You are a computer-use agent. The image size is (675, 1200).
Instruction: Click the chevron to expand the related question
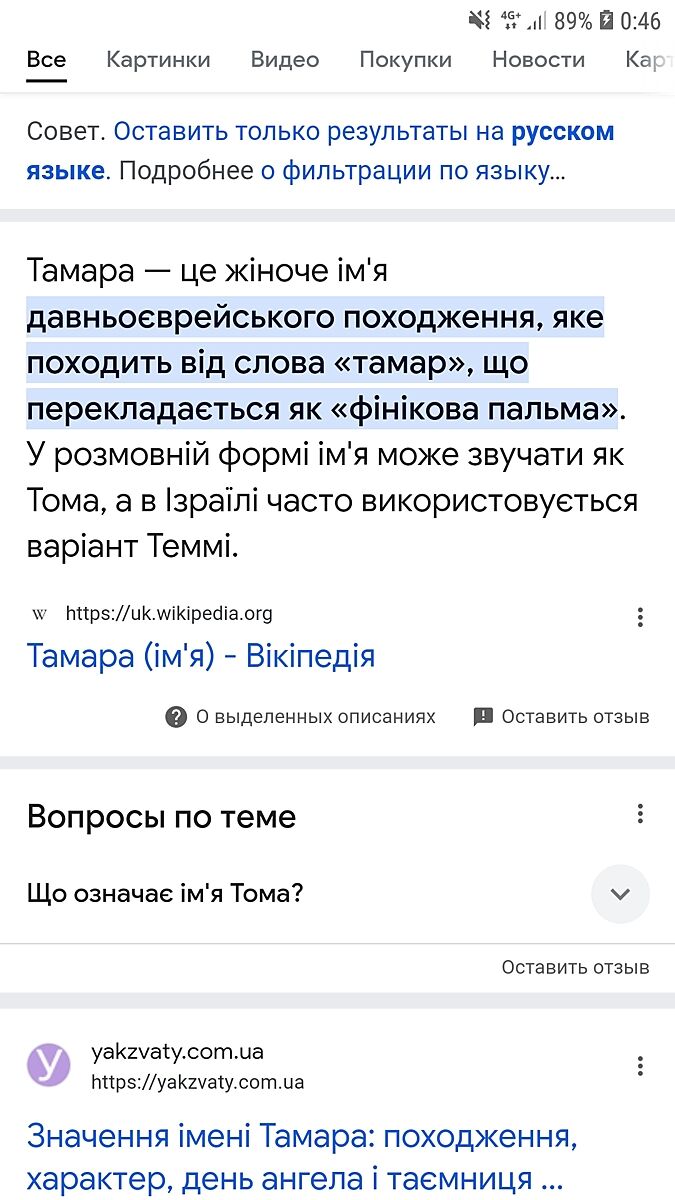pos(620,893)
